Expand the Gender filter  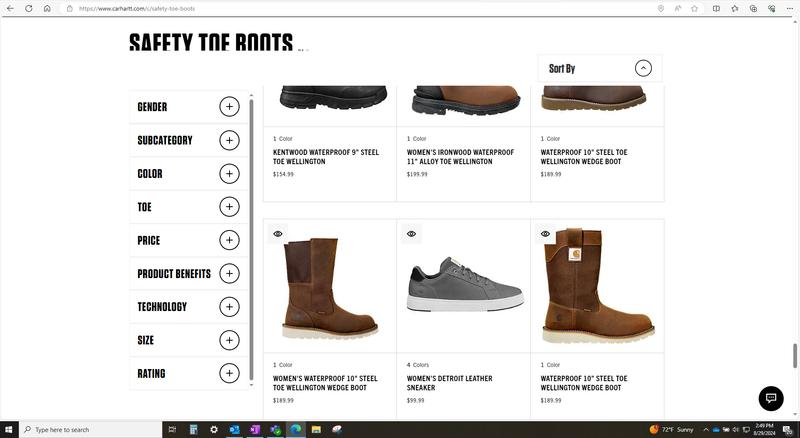click(229, 107)
